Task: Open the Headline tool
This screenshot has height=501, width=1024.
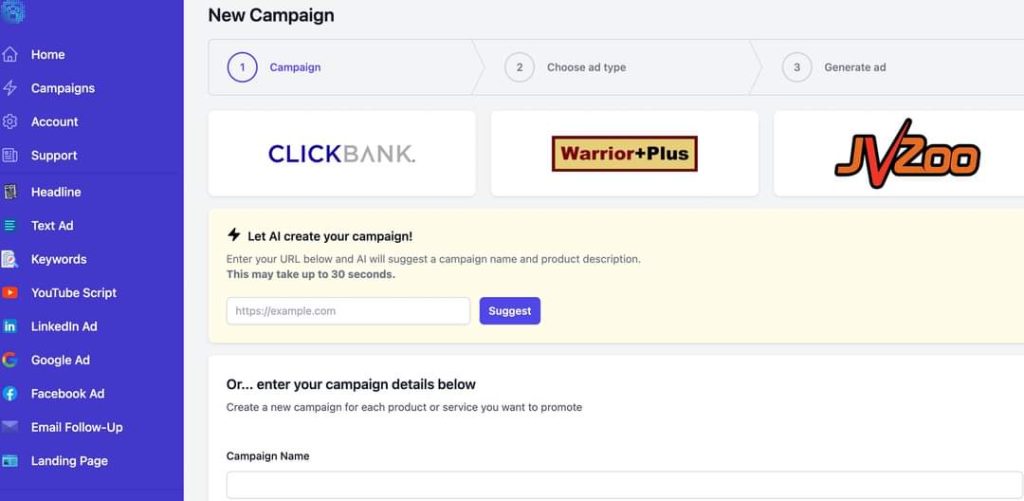Action: click(56, 192)
